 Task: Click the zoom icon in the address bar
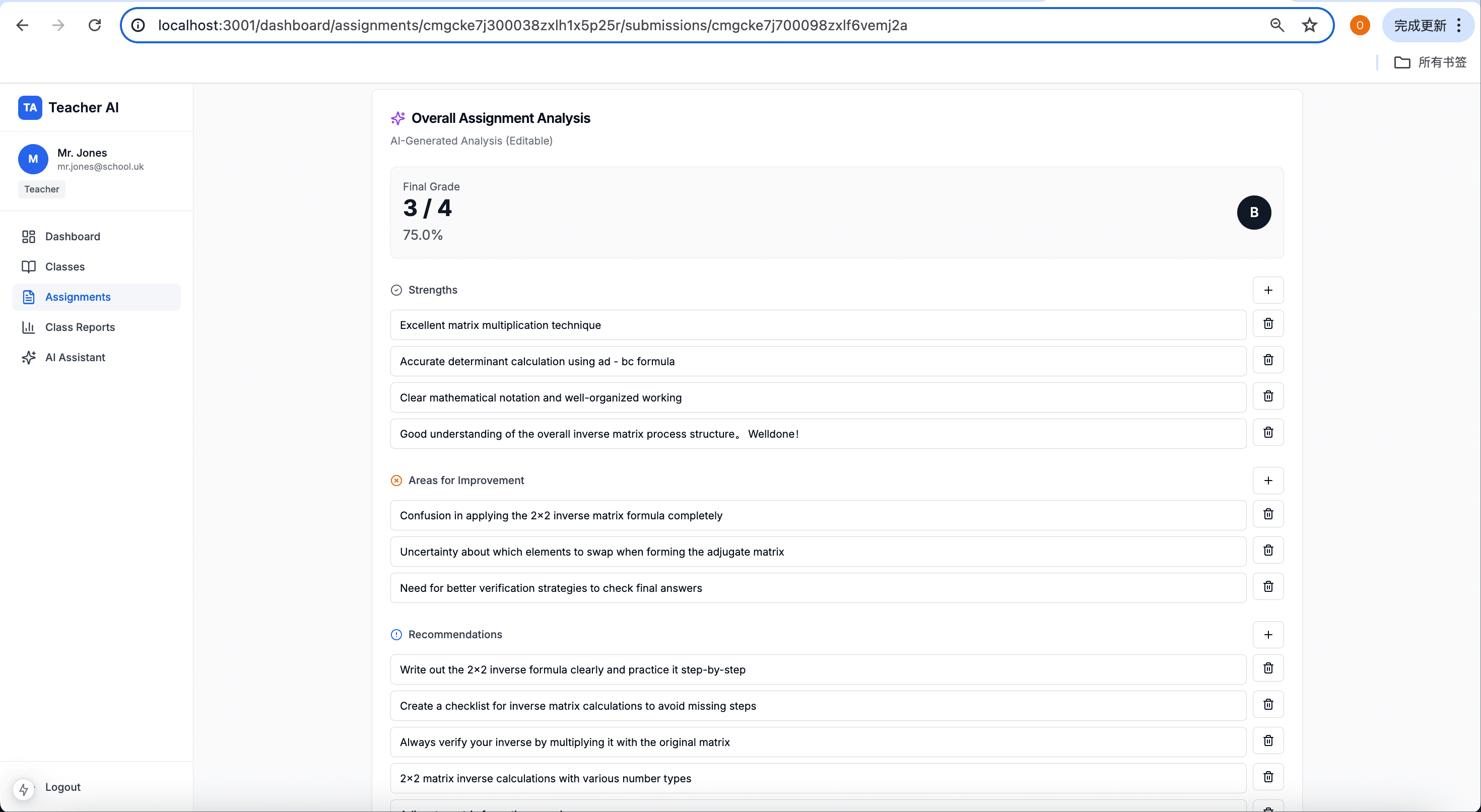point(1276,25)
